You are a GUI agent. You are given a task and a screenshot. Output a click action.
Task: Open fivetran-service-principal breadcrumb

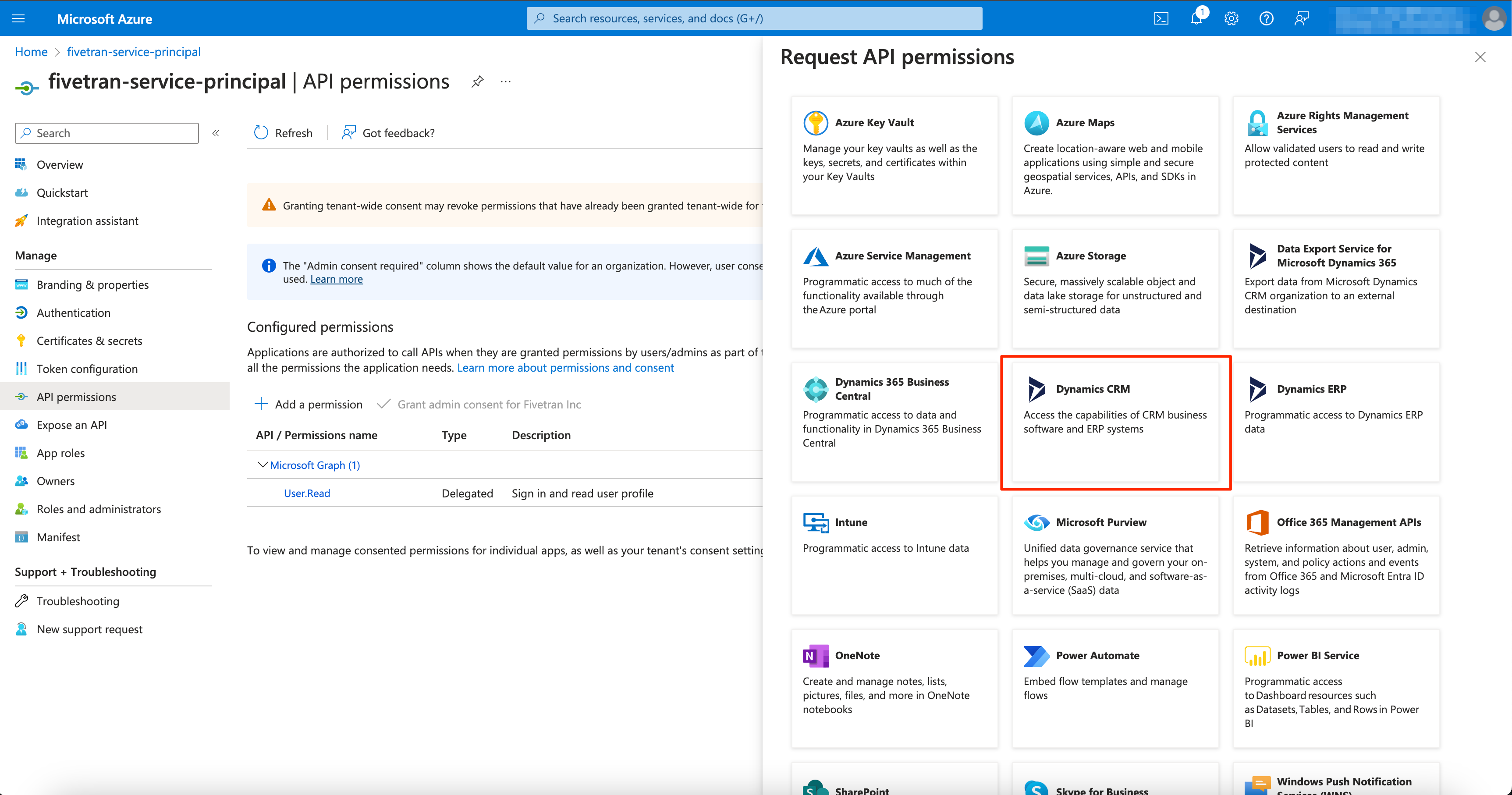coord(134,52)
